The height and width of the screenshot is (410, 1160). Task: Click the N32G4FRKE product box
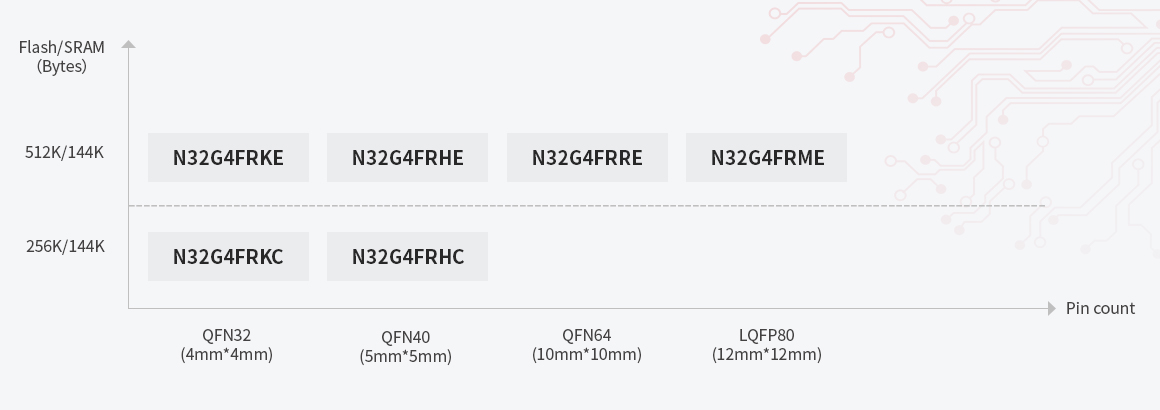pyautogui.click(x=228, y=158)
